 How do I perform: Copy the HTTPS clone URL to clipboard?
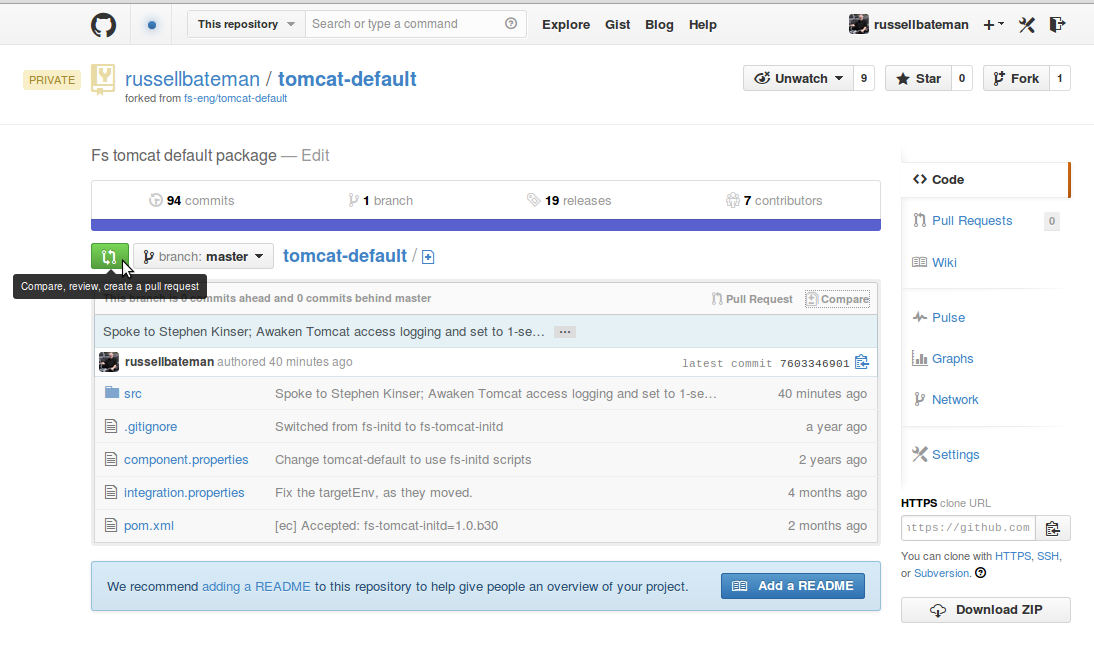click(x=1053, y=528)
